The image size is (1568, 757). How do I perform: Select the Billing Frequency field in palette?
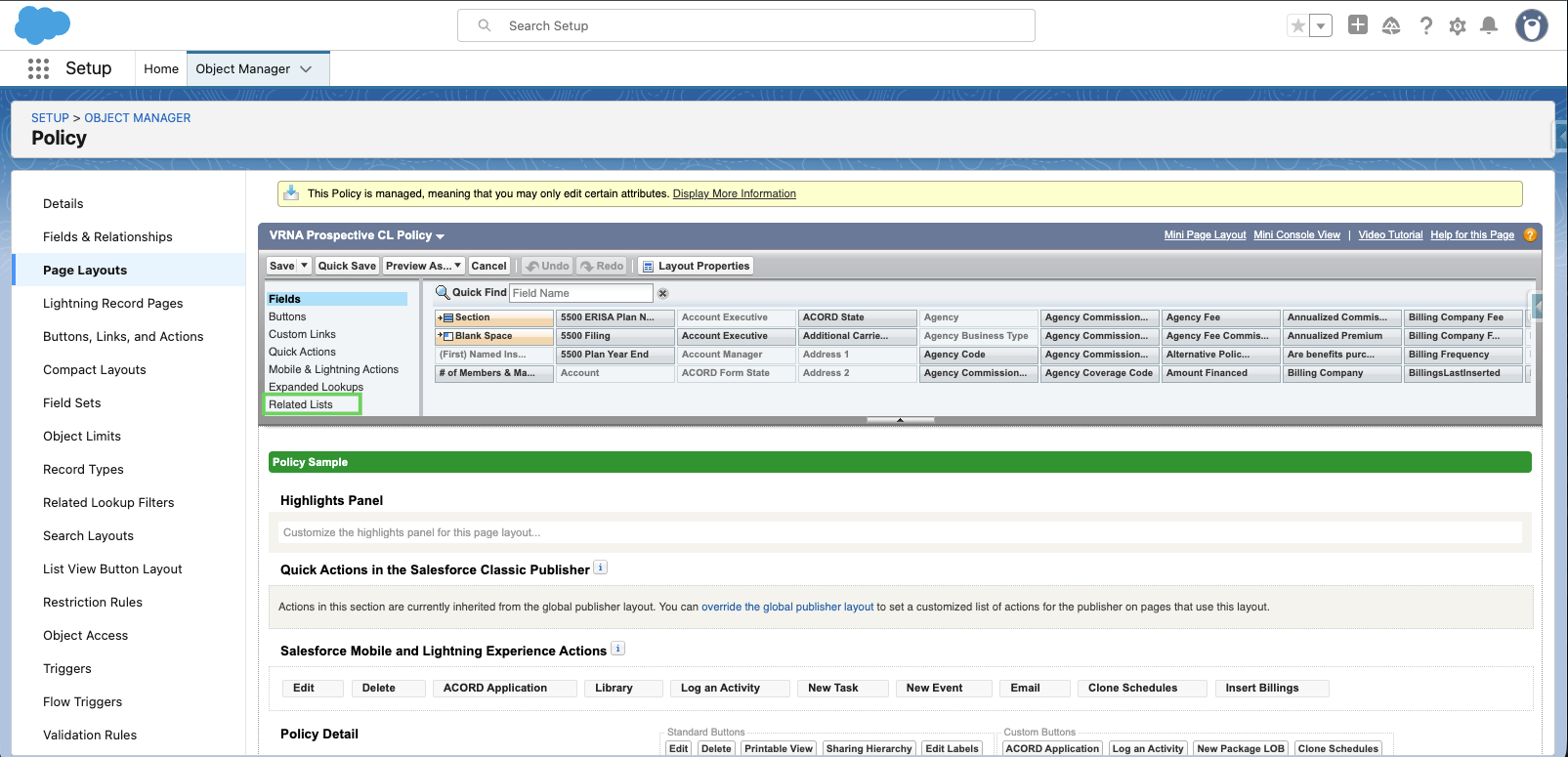point(1463,355)
